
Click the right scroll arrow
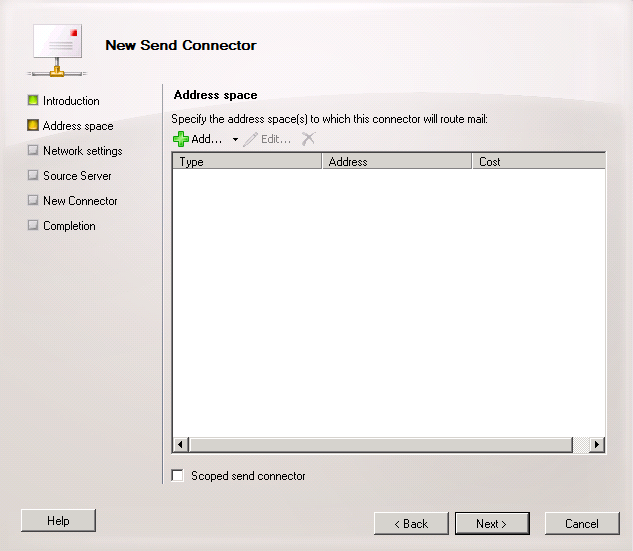[597, 444]
